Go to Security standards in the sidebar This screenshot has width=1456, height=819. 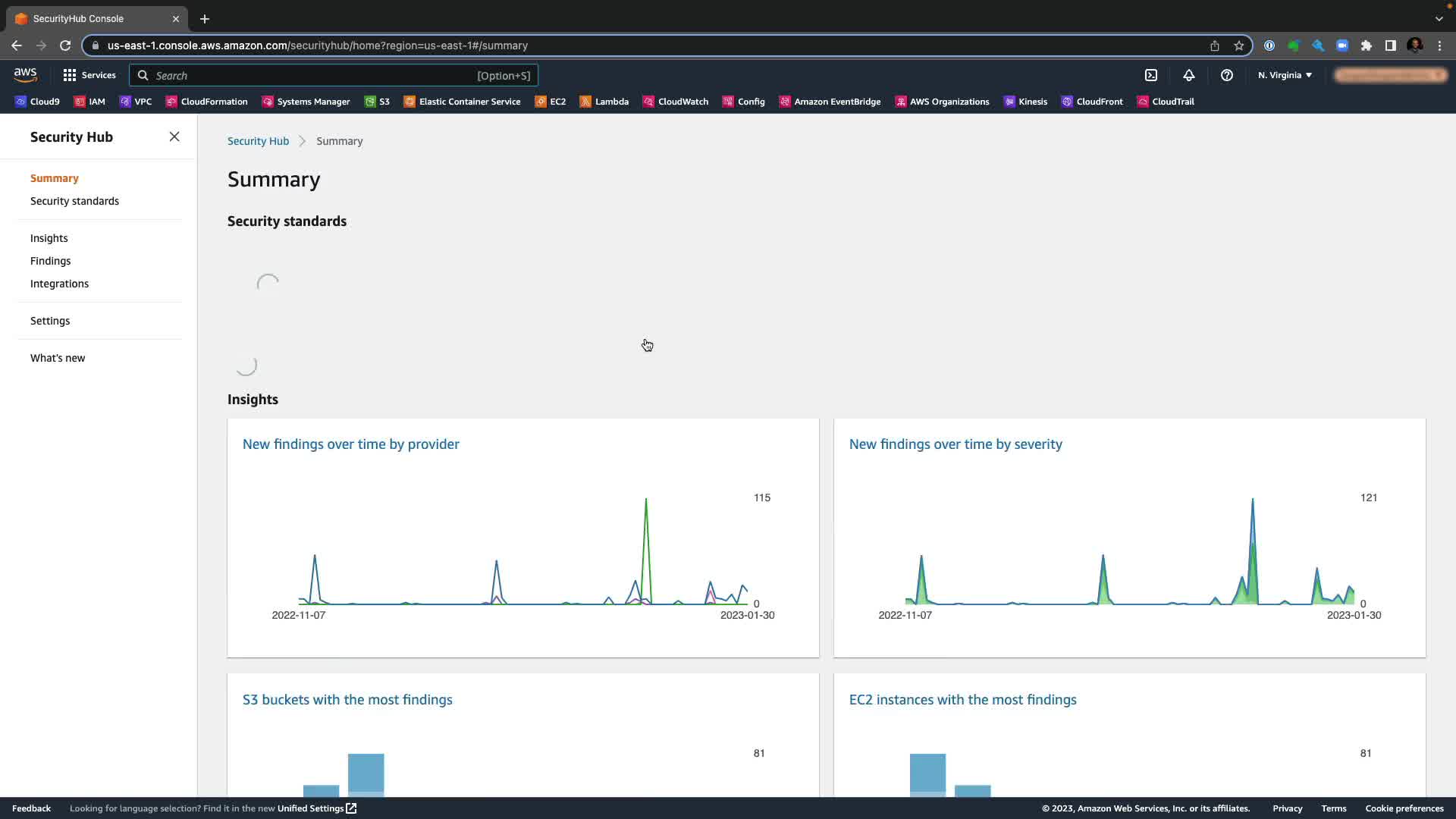[x=74, y=201]
